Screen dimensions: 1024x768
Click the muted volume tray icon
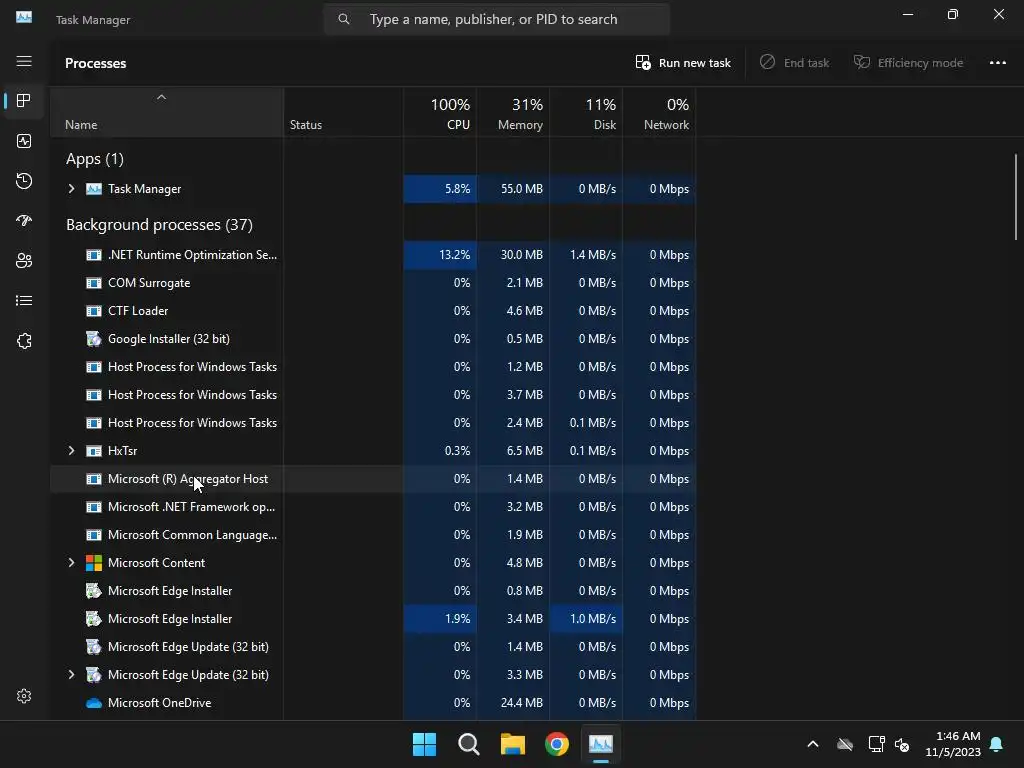903,744
